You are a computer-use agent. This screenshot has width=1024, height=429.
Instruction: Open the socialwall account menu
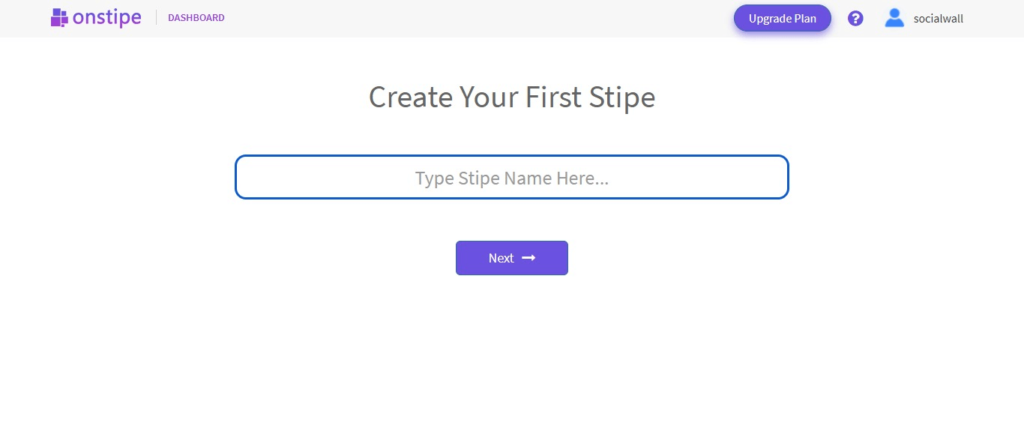click(x=924, y=18)
